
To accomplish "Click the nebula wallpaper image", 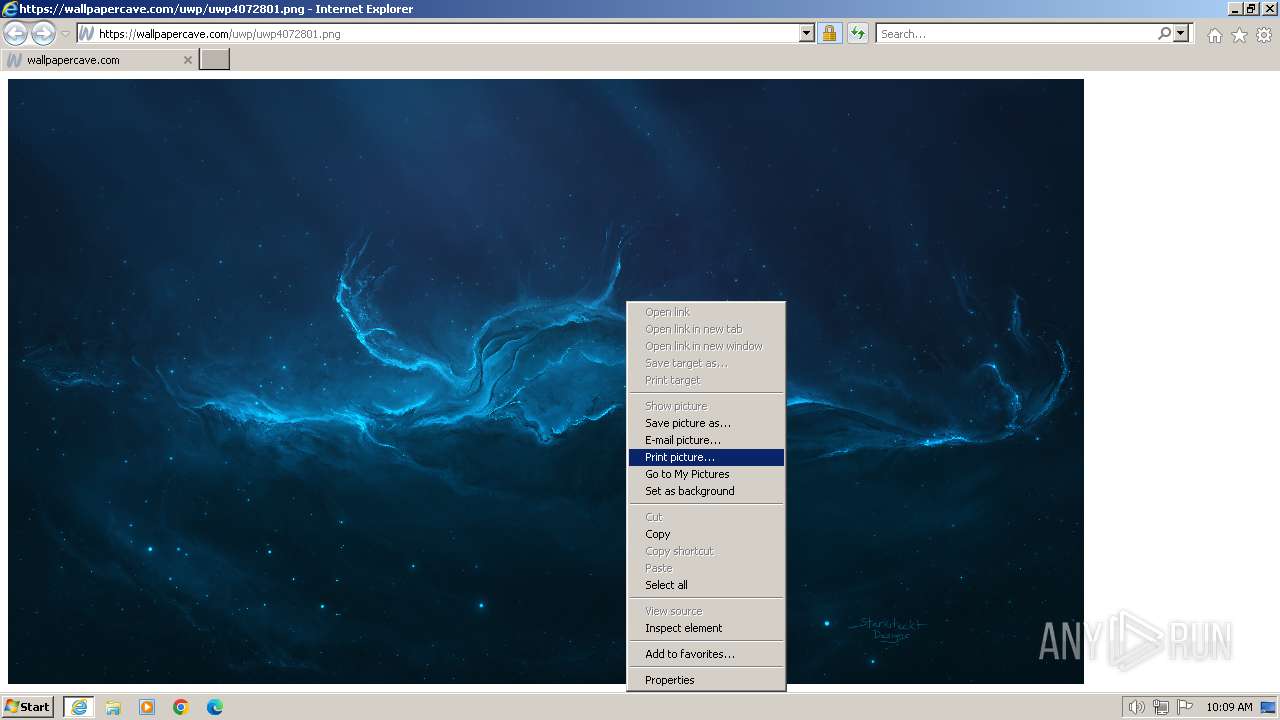I will [x=545, y=381].
